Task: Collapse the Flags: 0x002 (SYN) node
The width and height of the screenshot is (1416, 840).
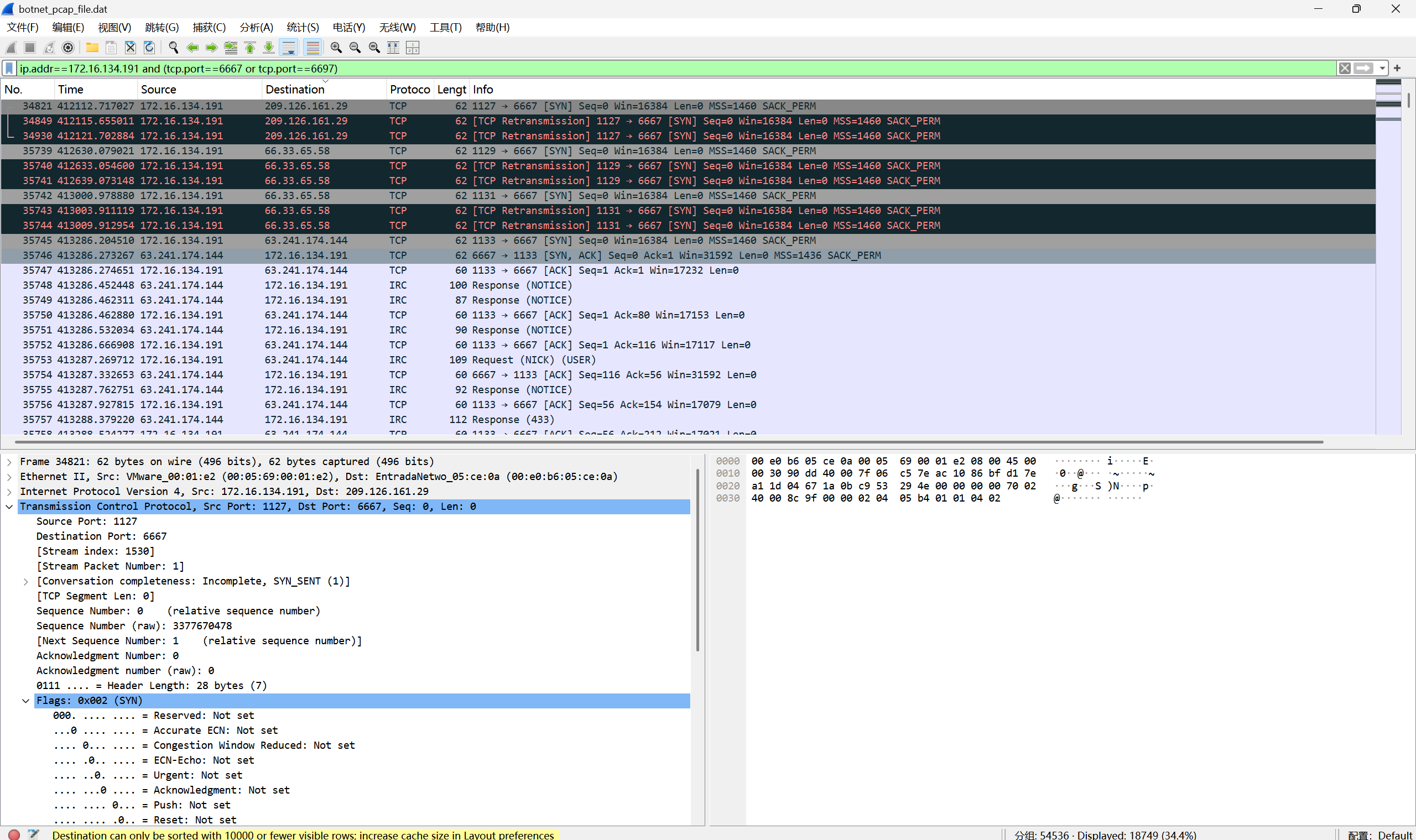Action: click(25, 701)
